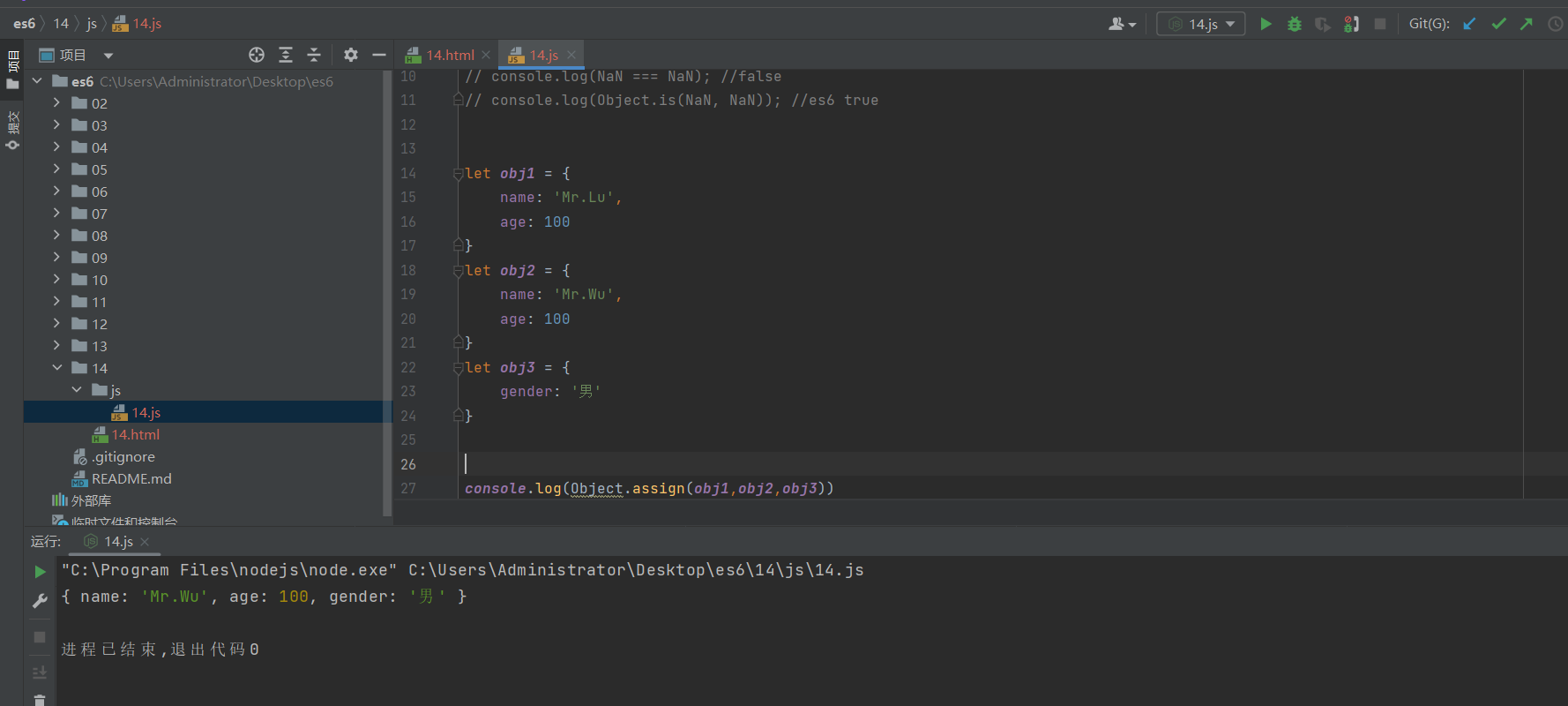The height and width of the screenshot is (706, 1568).
Task: Collapse the es6 root project folder
Action: click(x=37, y=80)
